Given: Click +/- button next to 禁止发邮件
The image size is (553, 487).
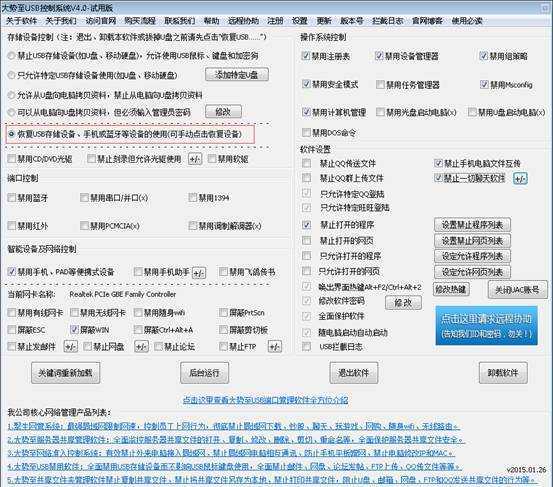Looking at the screenshot, I should [x=71, y=347].
